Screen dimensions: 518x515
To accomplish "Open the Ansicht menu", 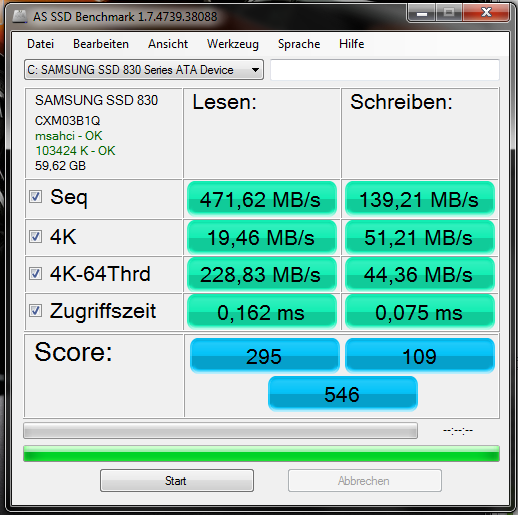I will click(x=168, y=44).
